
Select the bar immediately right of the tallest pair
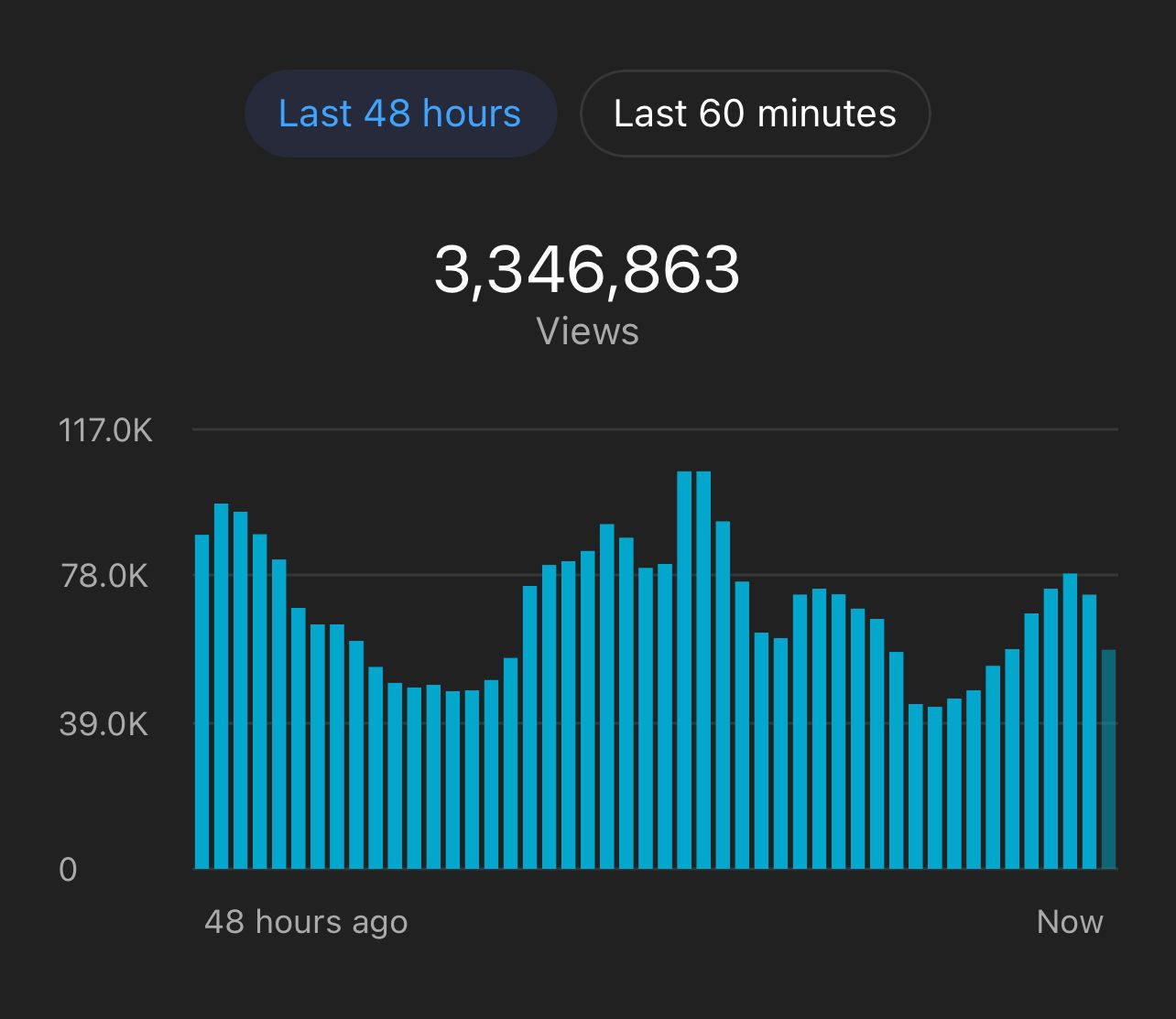(723, 695)
